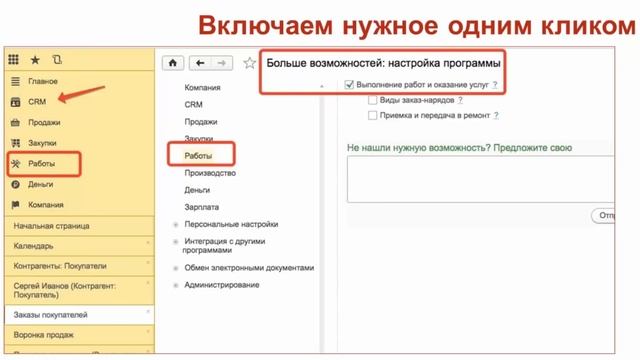Expand Персональные настройки section
The width and height of the screenshot is (640, 360).
[x=176, y=224]
